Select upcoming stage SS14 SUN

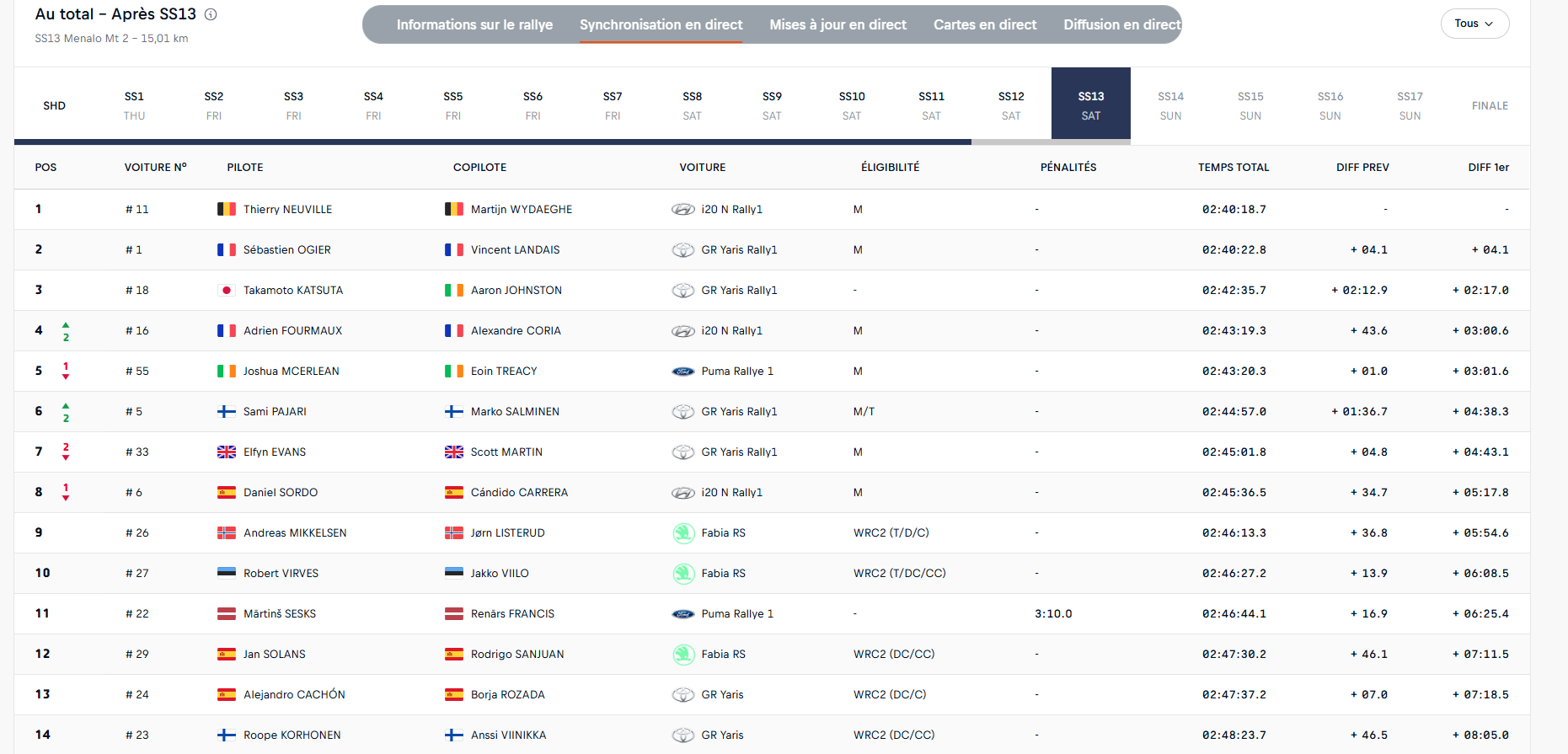click(x=1170, y=105)
